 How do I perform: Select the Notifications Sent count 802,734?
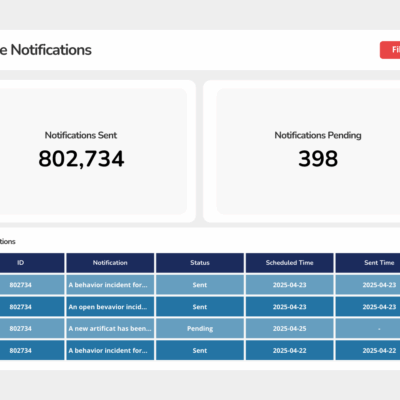pos(81,159)
